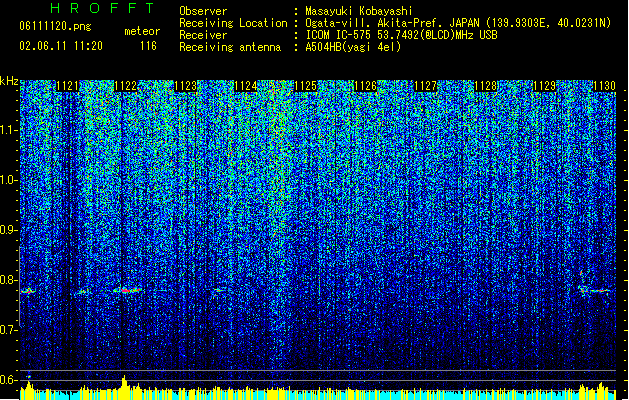This screenshot has height=400, width=629.
Task: Click the Receiving Location value text
Action: 458,23
